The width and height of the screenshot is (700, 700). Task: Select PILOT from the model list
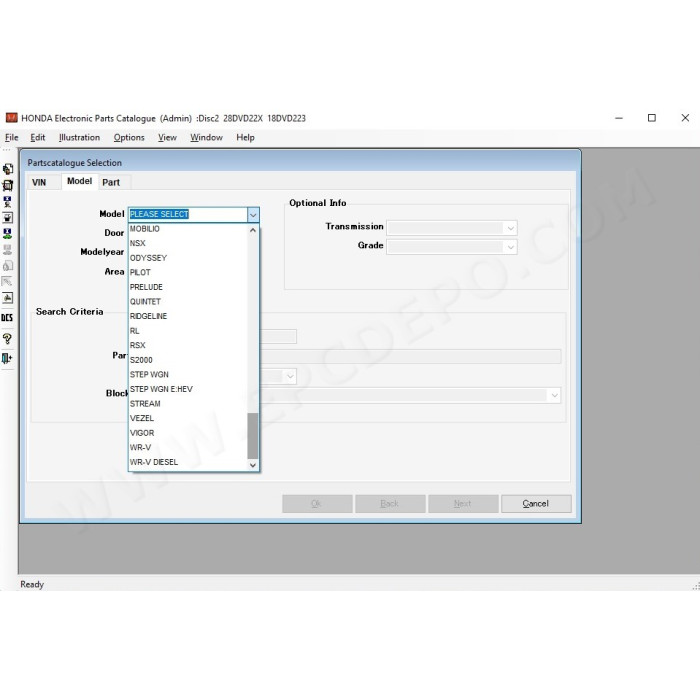[x=188, y=272]
